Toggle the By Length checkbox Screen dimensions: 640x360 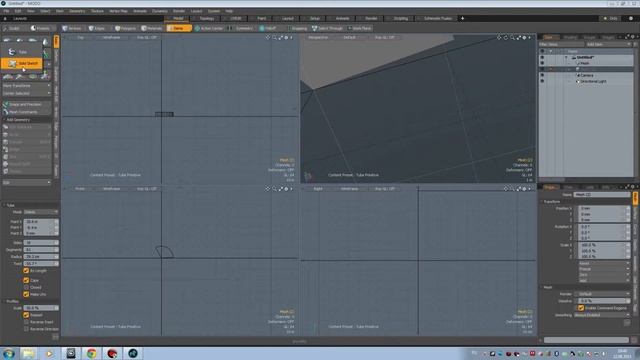point(26,271)
